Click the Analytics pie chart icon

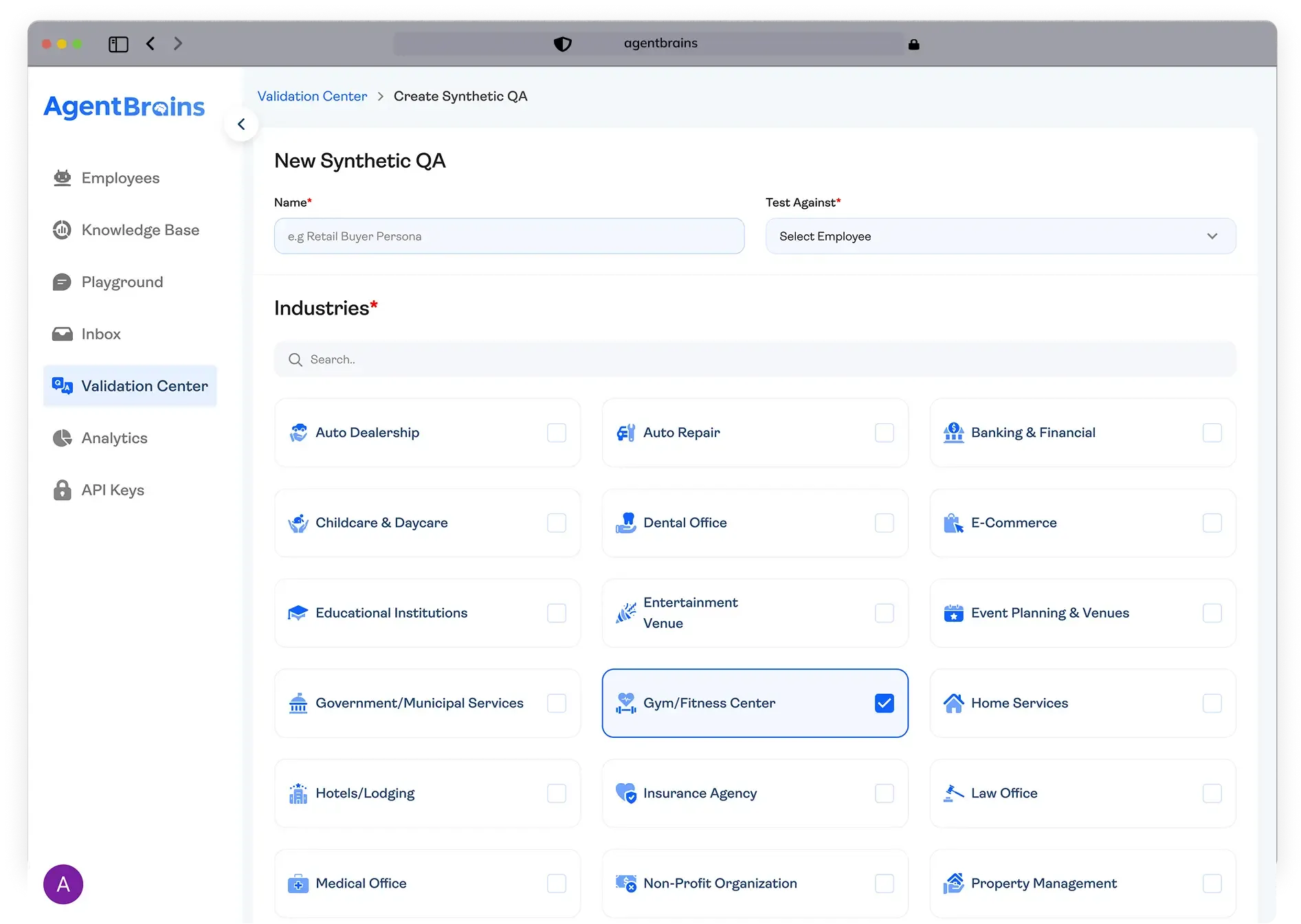pos(63,438)
